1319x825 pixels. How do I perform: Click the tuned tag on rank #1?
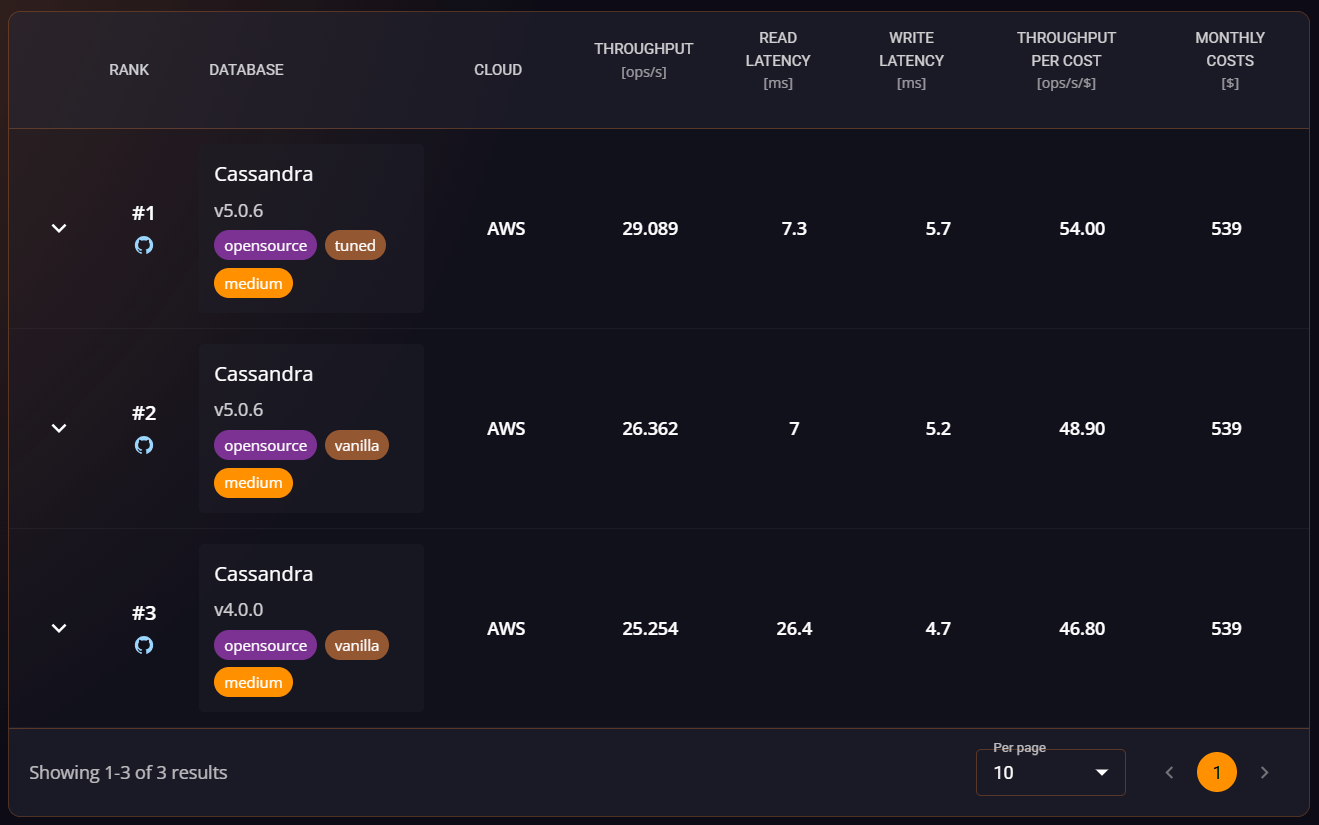pos(355,245)
